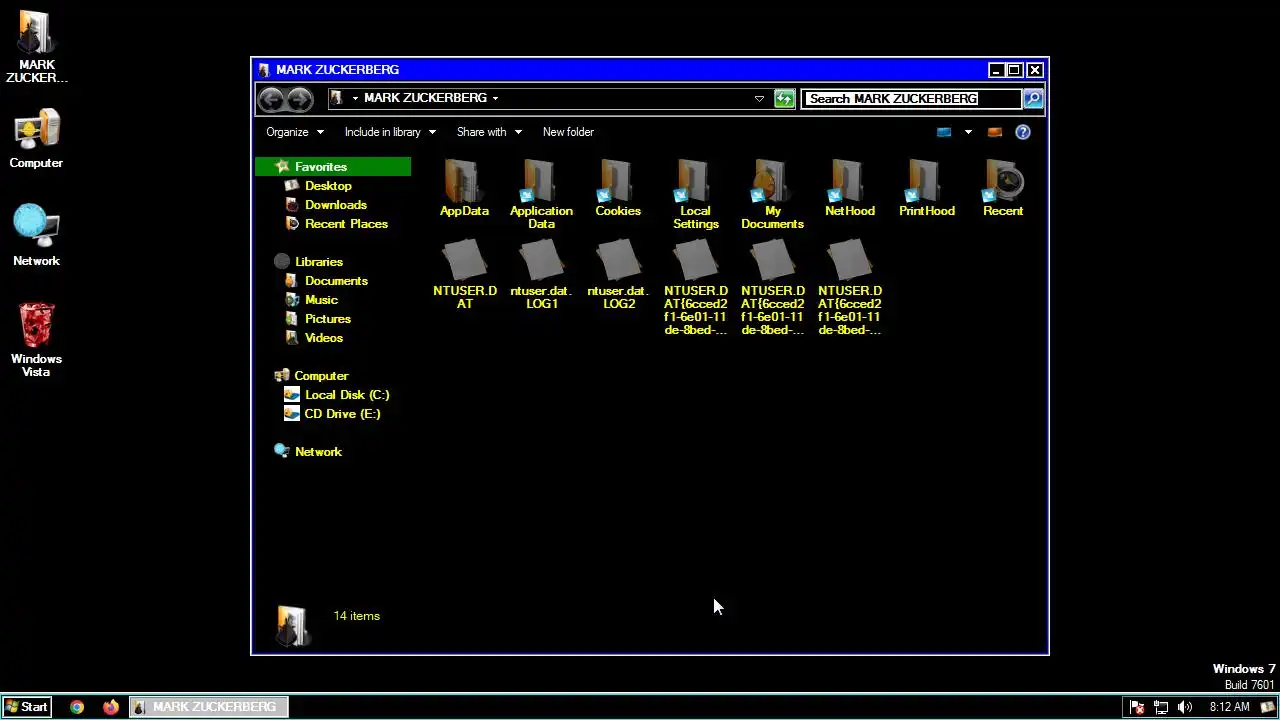Screen dimensions: 1280x720
Task: Click the Change your view icon
Action: coord(944,132)
